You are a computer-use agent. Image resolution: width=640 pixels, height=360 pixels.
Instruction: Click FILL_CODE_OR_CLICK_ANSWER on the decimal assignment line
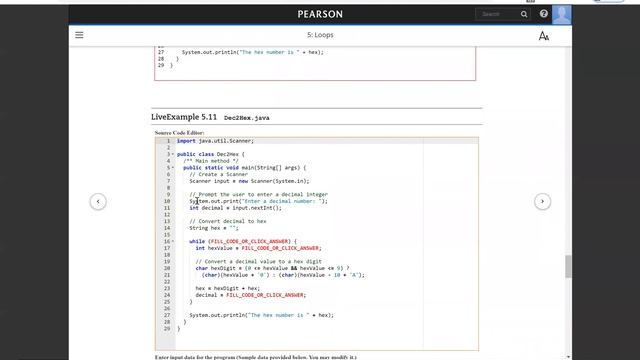tap(265, 295)
